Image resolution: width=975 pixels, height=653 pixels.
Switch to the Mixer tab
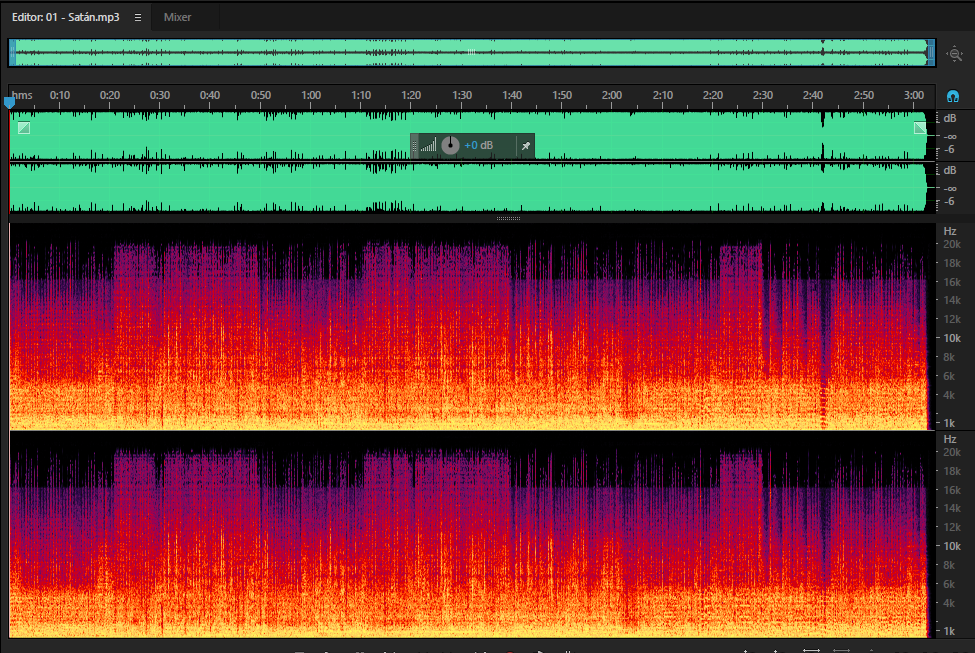177,17
